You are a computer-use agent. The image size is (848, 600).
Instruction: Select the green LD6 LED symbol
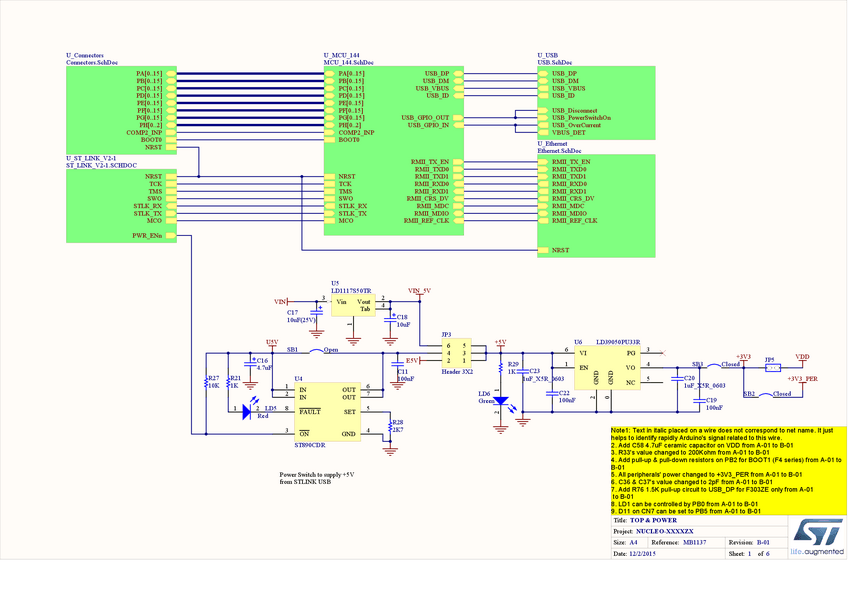pyautogui.click(x=501, y=403)
